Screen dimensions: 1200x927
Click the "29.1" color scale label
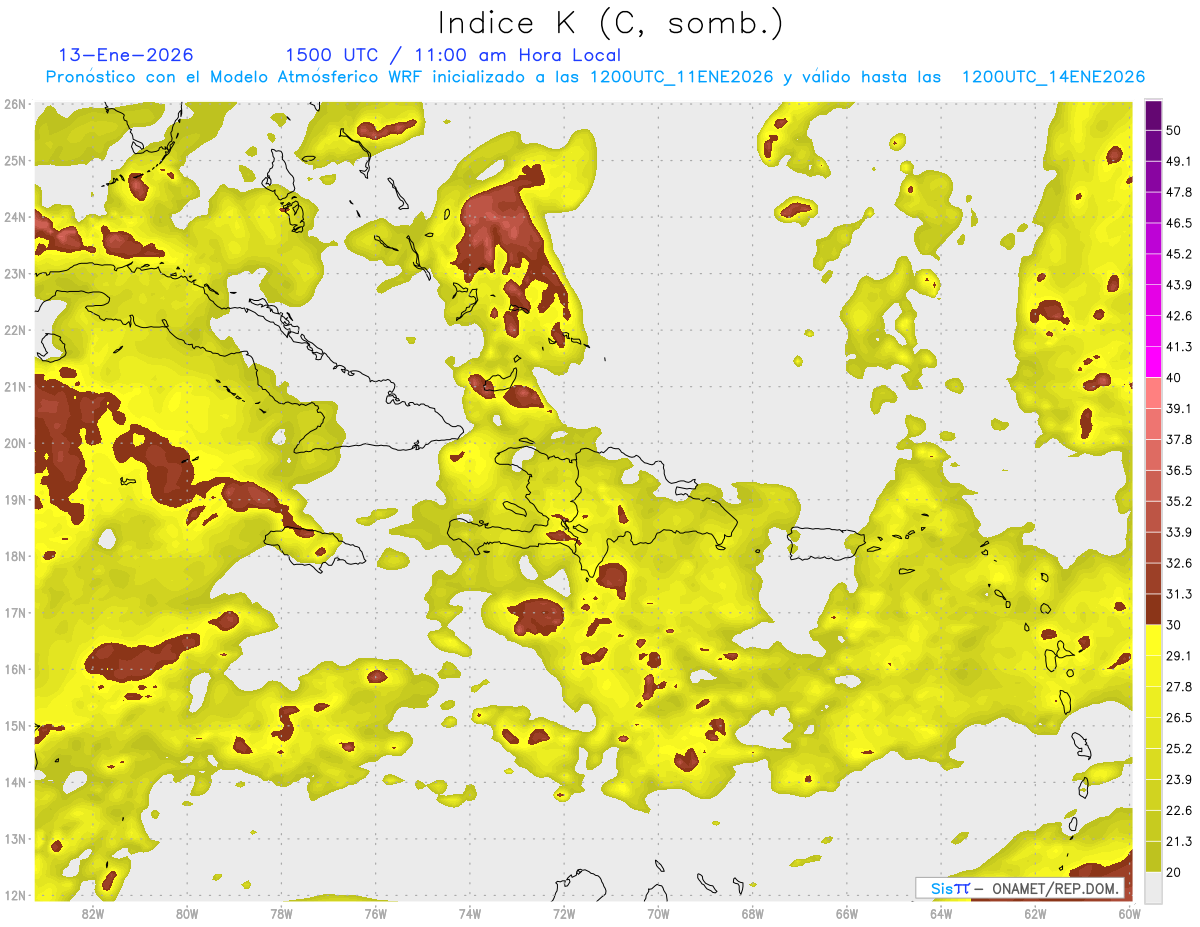point(1179,656)
